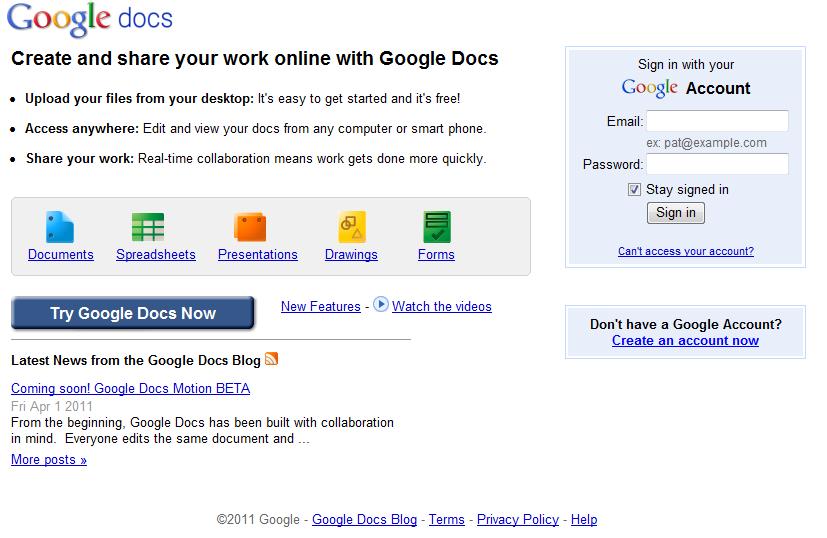This screenshot has height=538, width=827.
Task: Click the blue Documents icon
Action: pyautogui.click(x=60, y=227)
